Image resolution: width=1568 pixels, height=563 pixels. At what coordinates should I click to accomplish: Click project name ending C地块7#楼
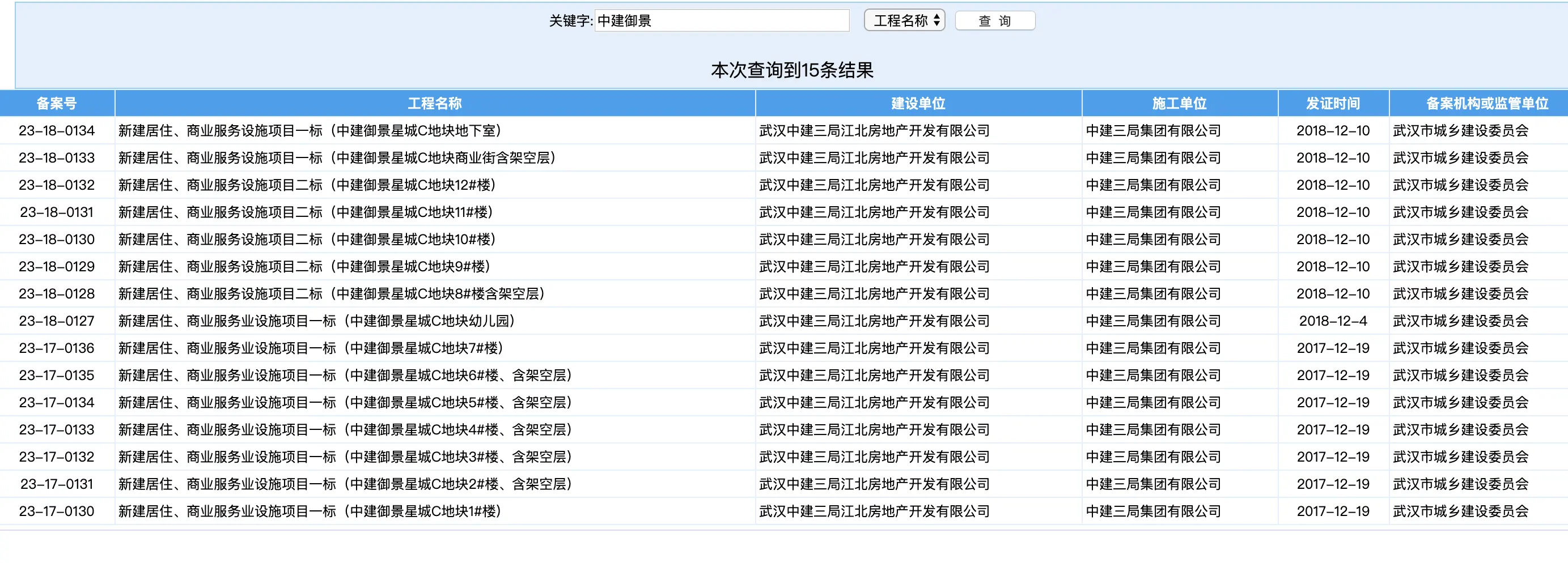point(312,348)
